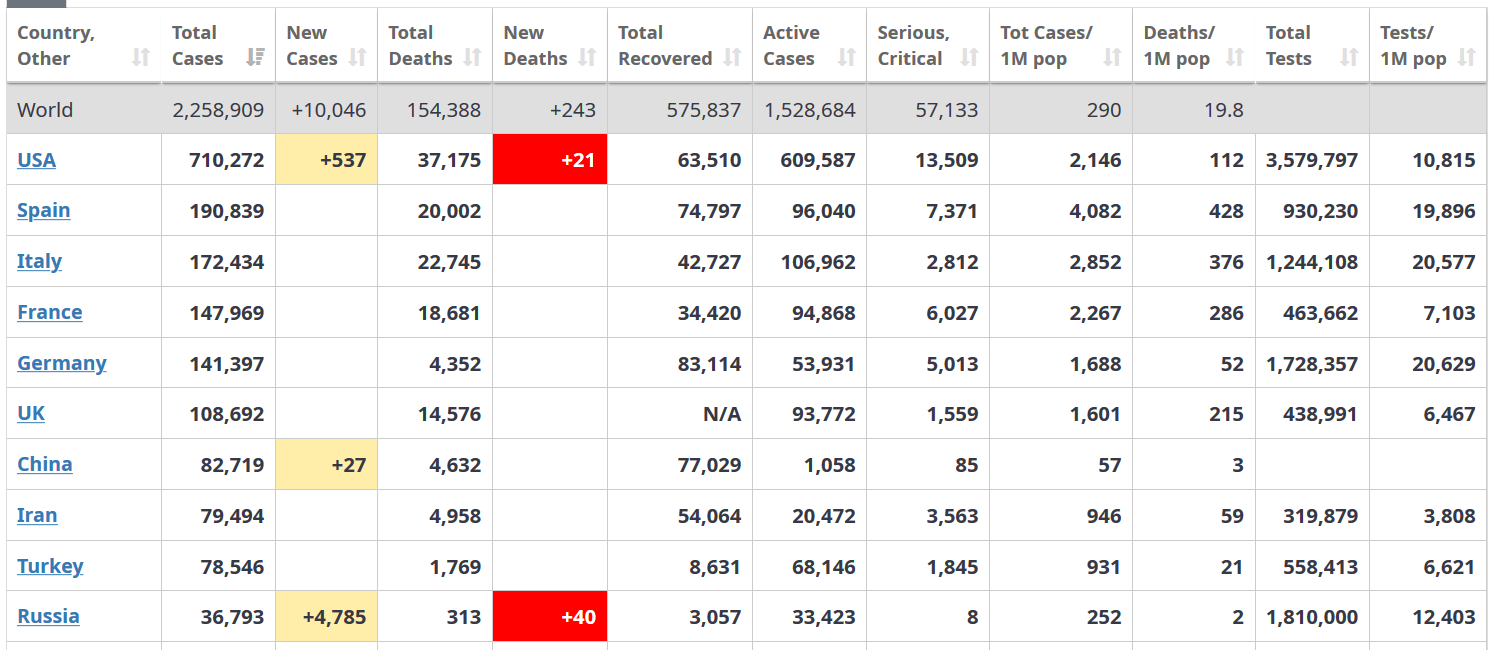Click China total deaths 4,632
Image resolution: width=1494 pixels, height=650 pixels.
click(x=455, y=465)
